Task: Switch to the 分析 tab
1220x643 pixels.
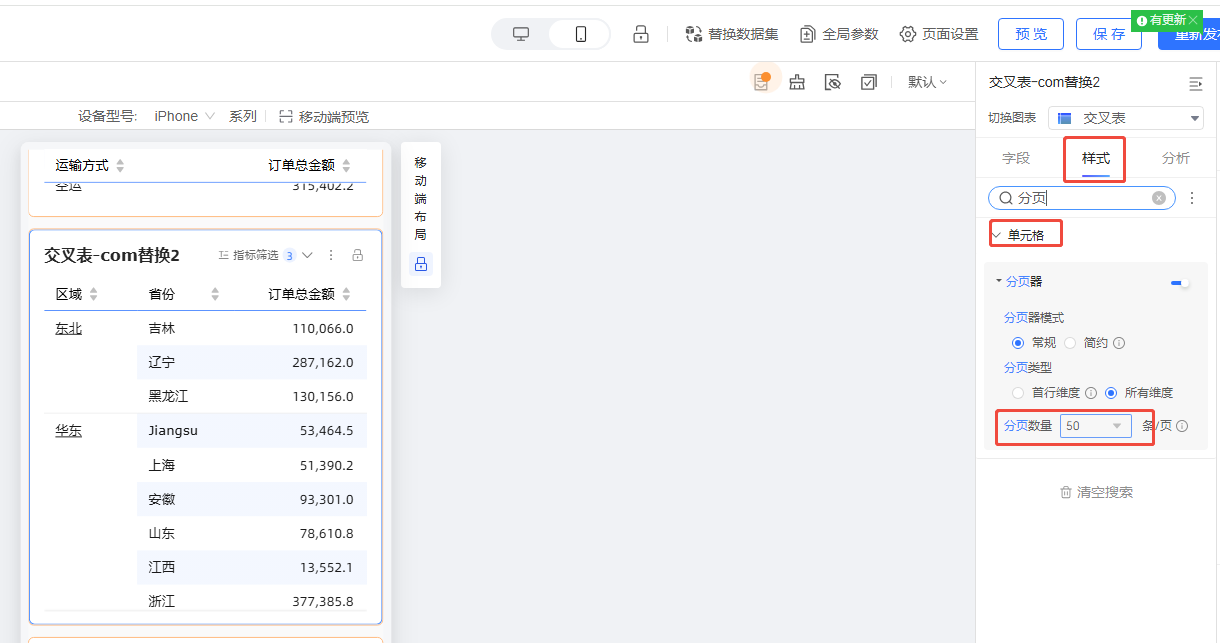Action: click(1176, 158)
